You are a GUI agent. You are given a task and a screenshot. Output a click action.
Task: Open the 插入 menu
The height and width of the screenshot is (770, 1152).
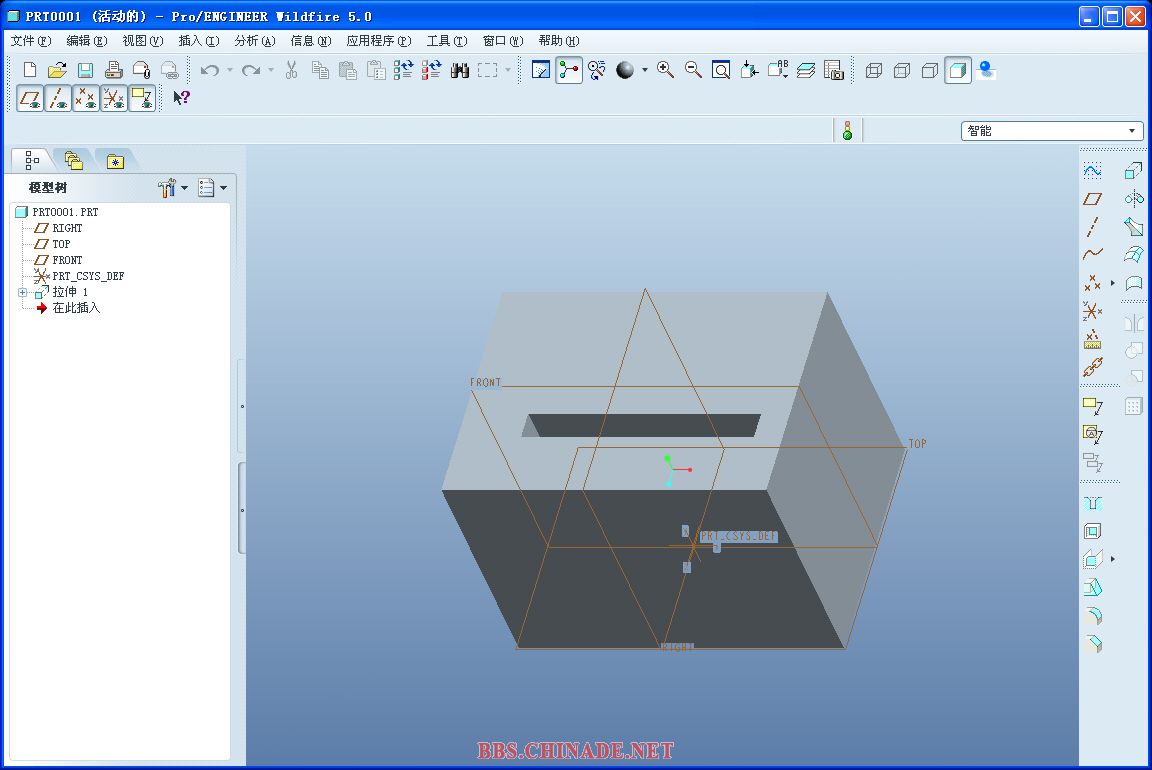pyautogui.click(x=197, y=41)
